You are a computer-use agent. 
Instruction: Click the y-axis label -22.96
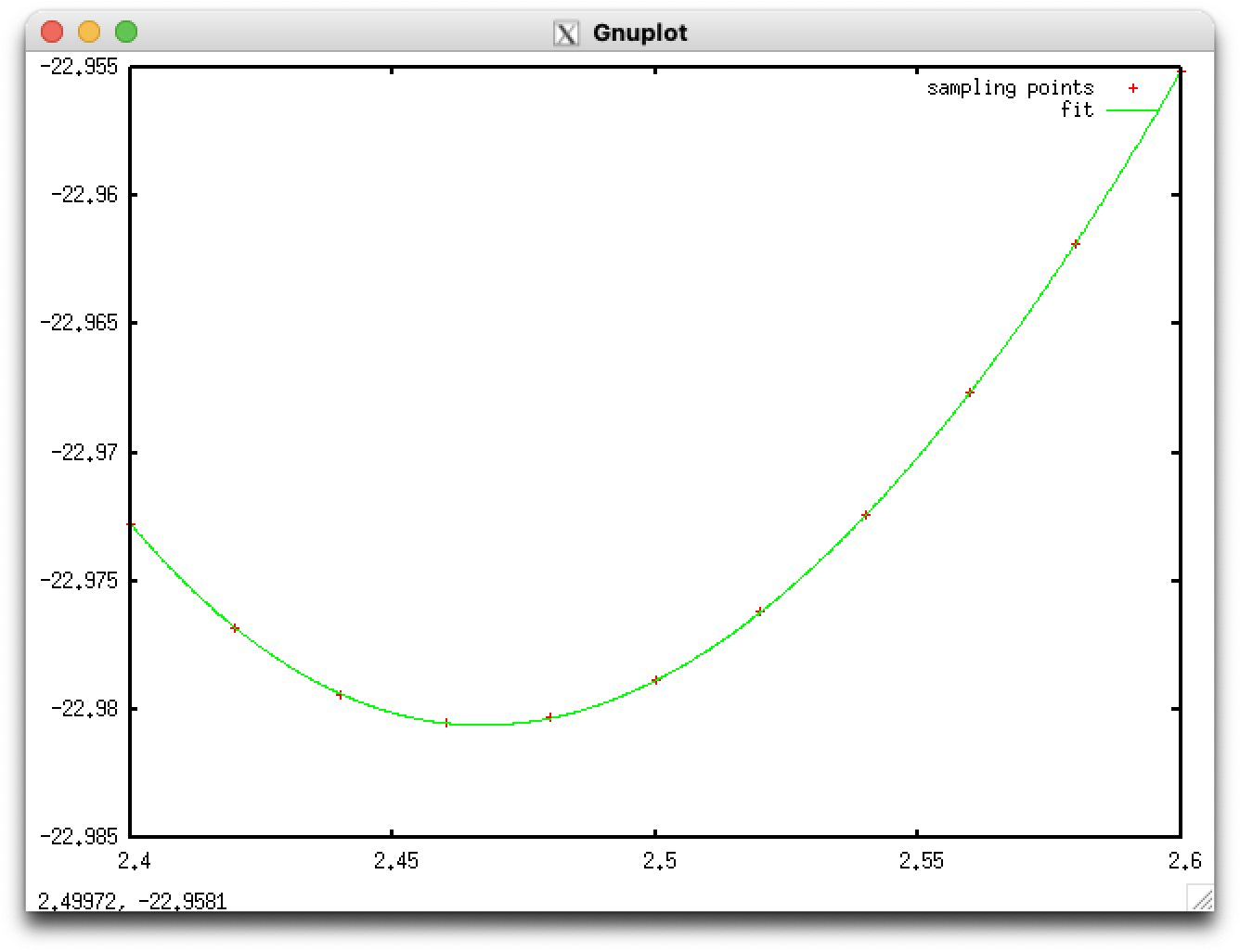pyautogui.click(x=84, y=195)
